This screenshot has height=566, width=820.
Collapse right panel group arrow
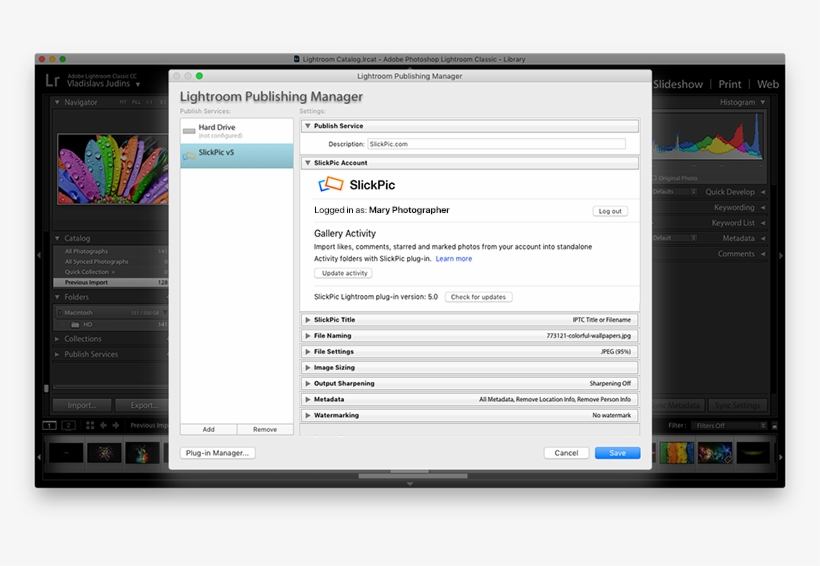pos(781,255)
